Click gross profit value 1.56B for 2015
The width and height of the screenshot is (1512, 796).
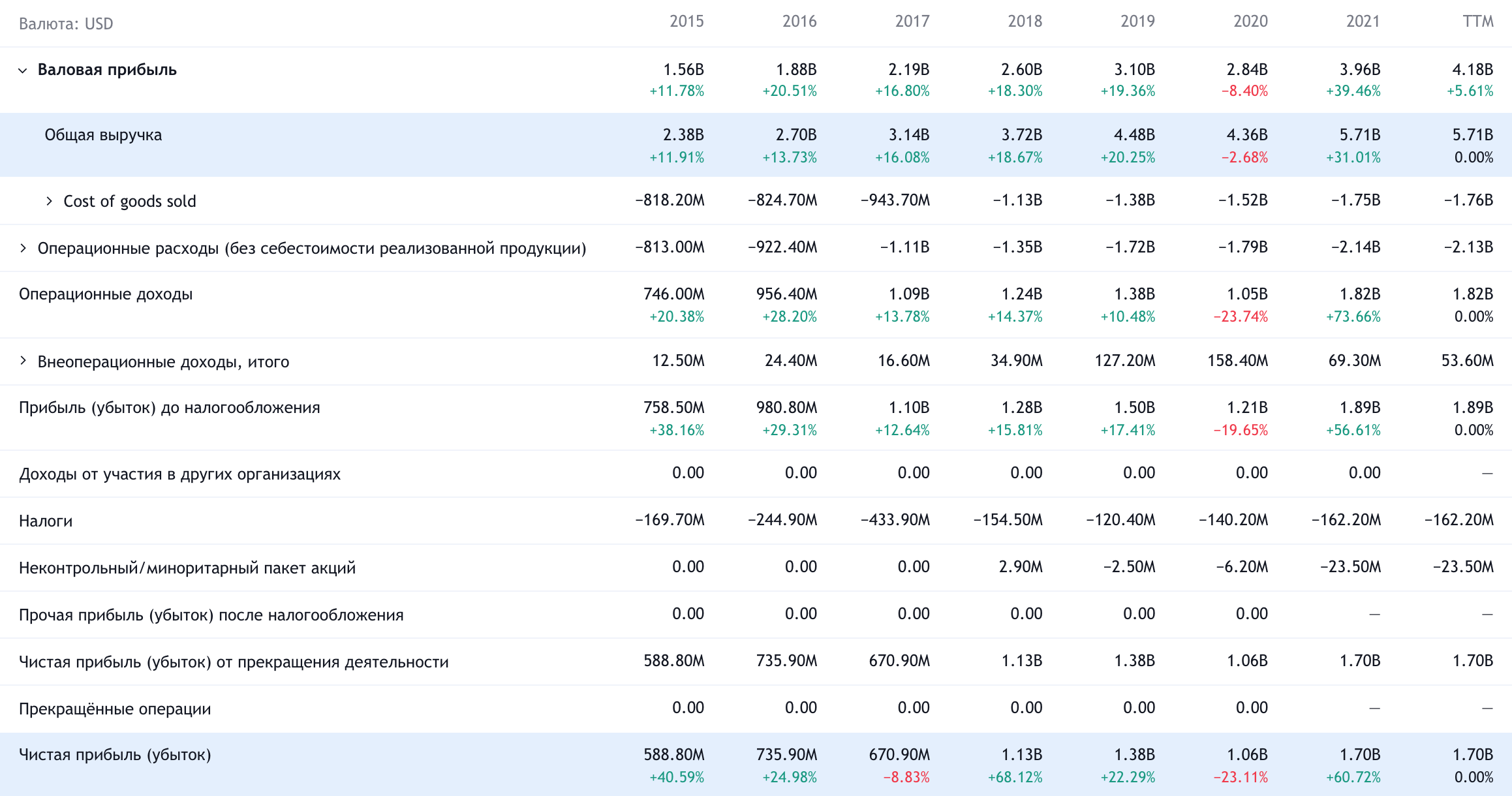(x=683, y=69)
